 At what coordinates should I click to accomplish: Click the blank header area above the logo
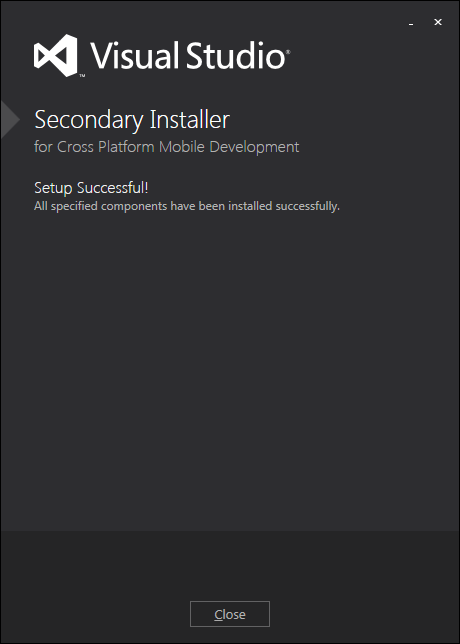(x=205, y=16)
